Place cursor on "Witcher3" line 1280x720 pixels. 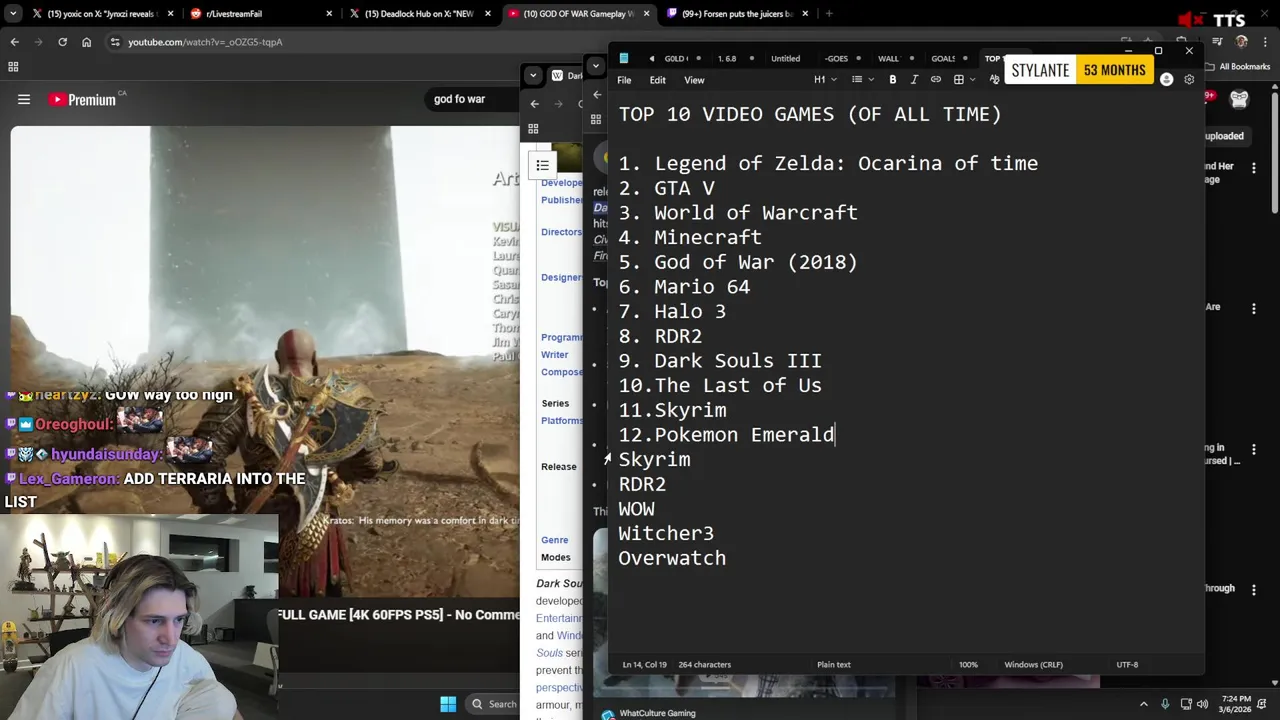[x=666, y=533]
